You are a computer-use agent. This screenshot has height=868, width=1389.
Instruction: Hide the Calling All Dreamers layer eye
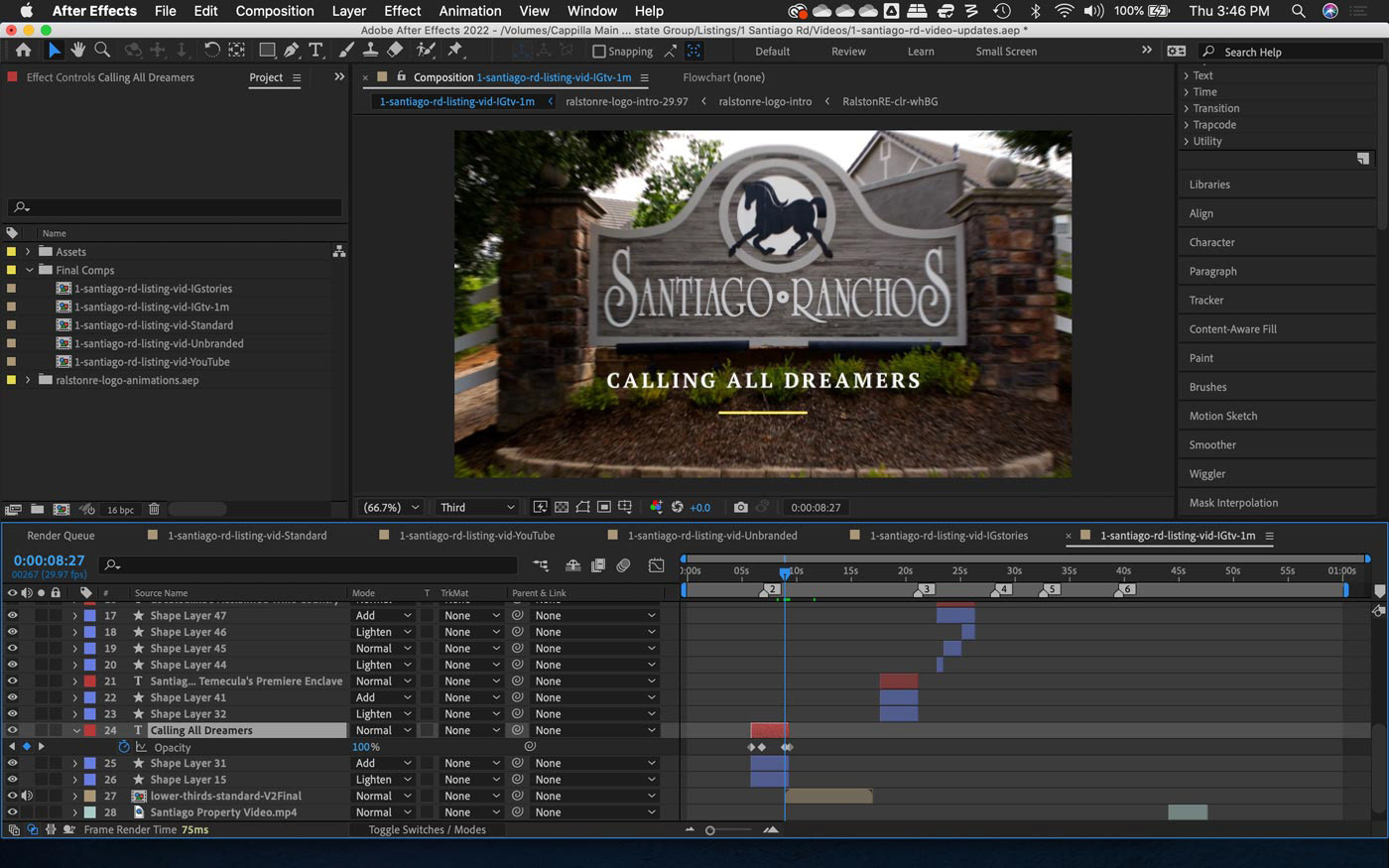tap(12, 730)
